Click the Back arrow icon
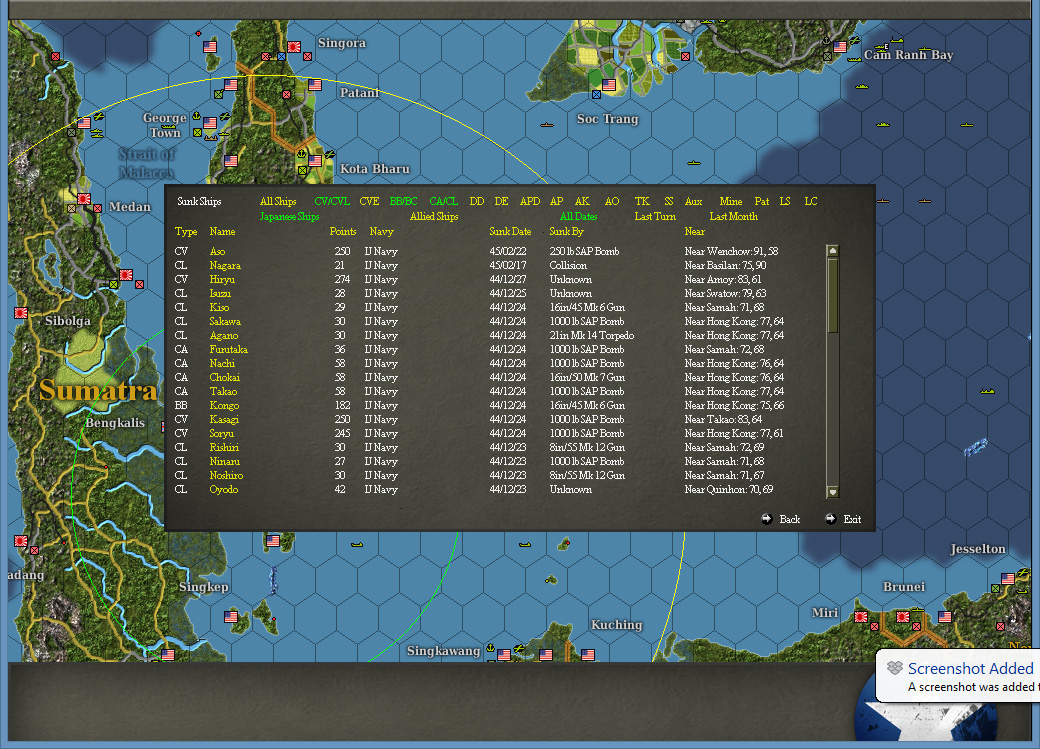This screenshot has height=749, width=1040. tap(767, 518)
